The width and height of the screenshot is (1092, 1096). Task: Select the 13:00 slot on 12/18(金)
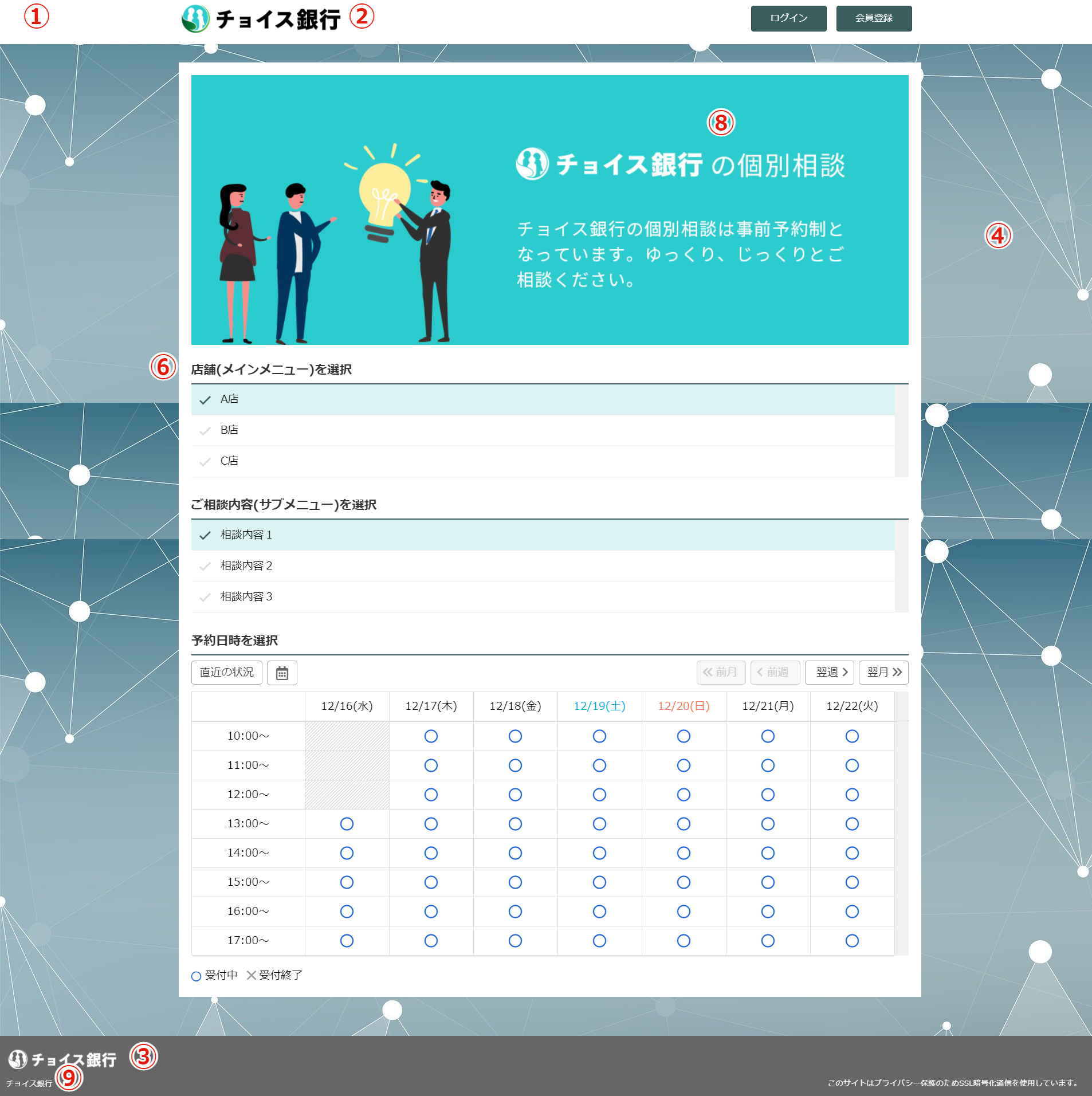pyautogui.click(x=515, y=824)
